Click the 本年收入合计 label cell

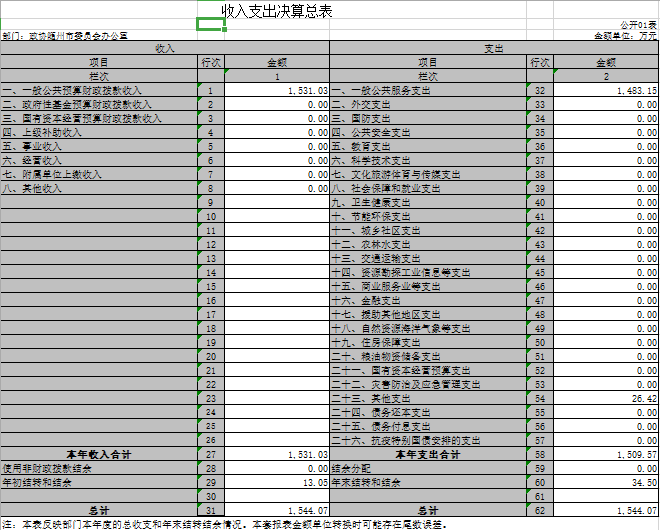pyautogui.click(x=99, y=454)
